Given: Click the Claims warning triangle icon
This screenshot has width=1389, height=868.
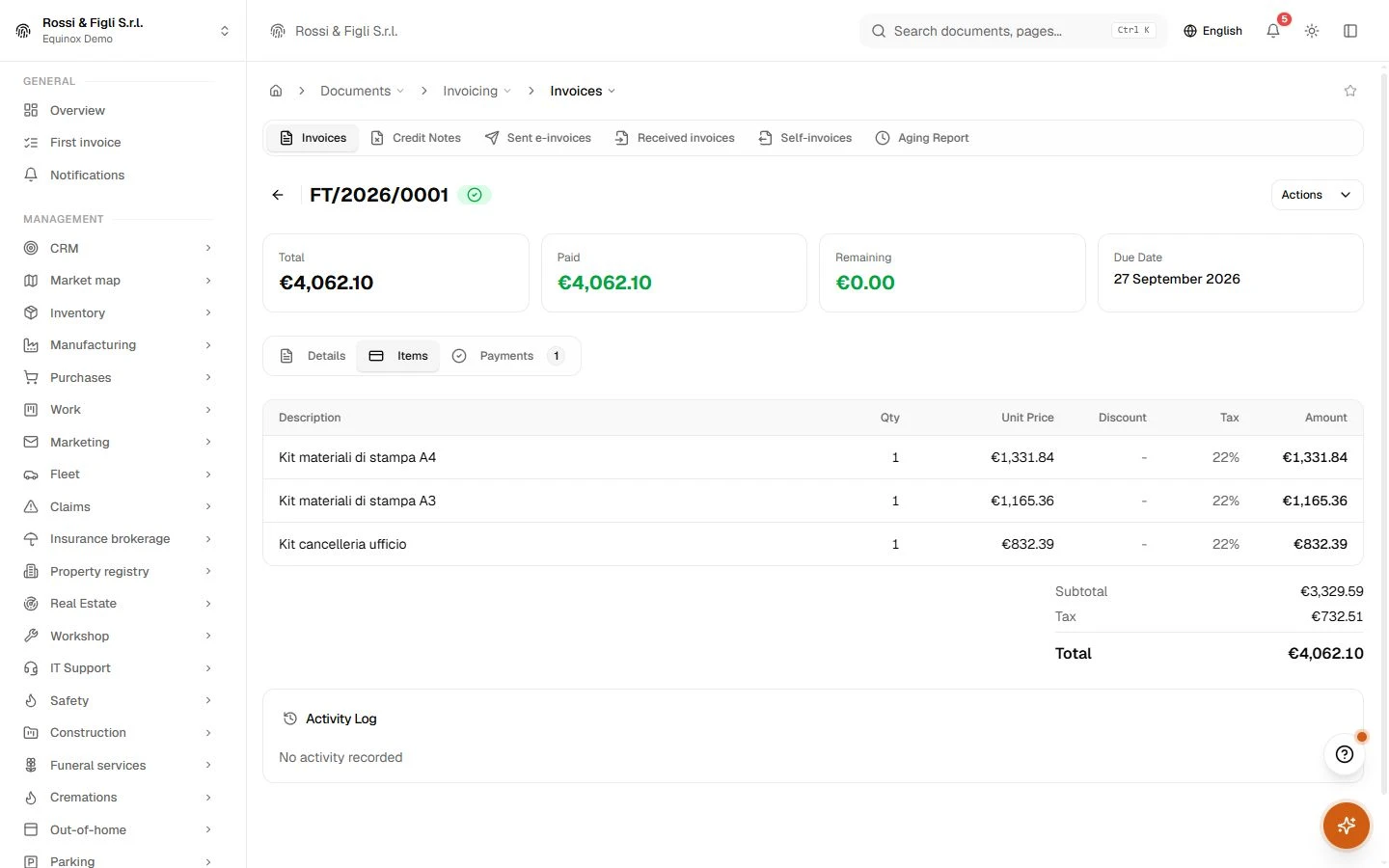Looking at the screenshot, I should (31, 506).
